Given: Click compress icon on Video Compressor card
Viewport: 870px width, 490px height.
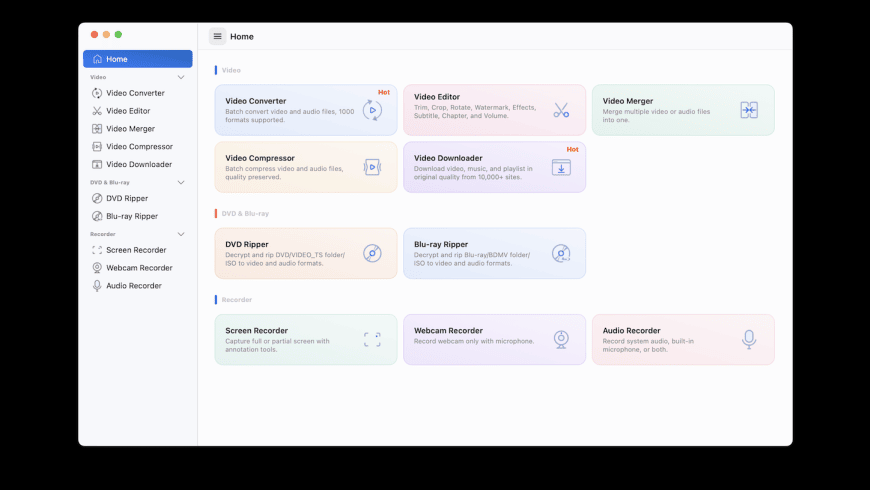Looking at the screenshot, I should point(372,167).
